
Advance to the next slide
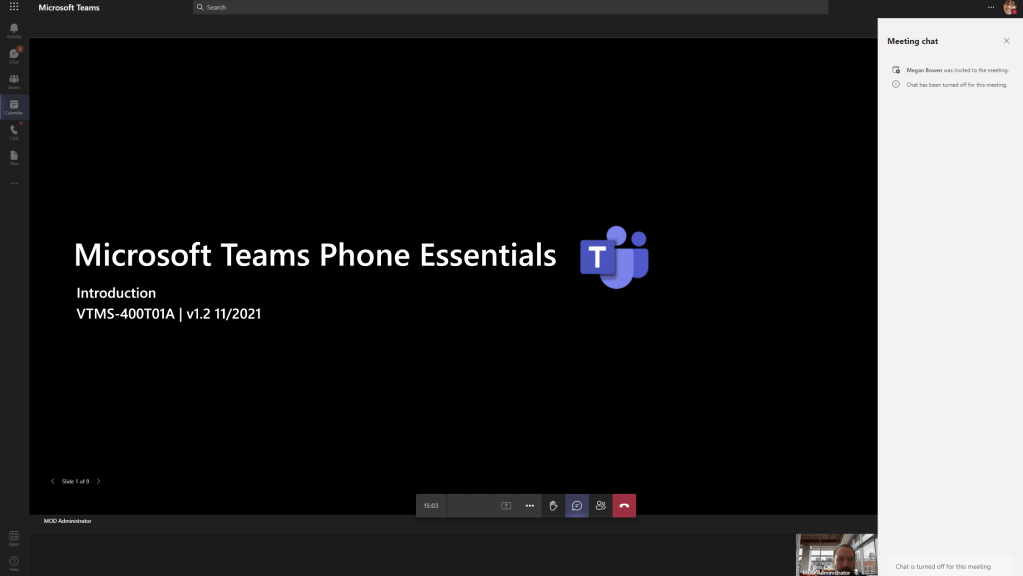[98, 481]
